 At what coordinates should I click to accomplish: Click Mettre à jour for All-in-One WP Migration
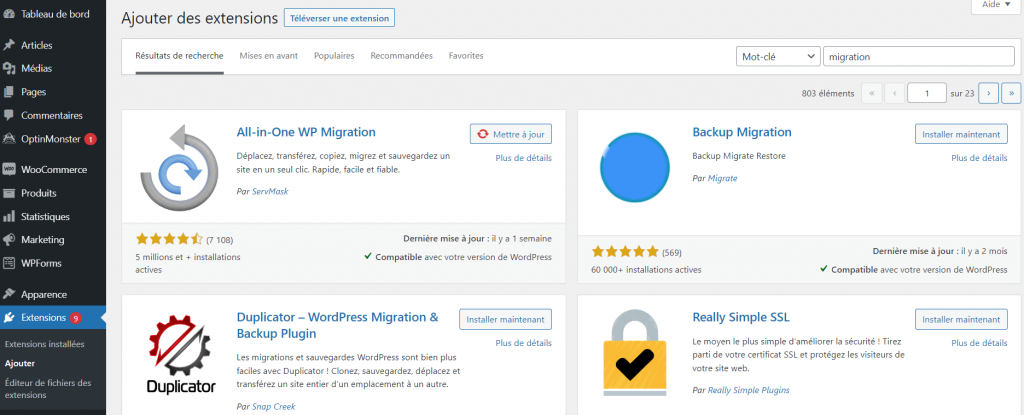coord(510,134)
